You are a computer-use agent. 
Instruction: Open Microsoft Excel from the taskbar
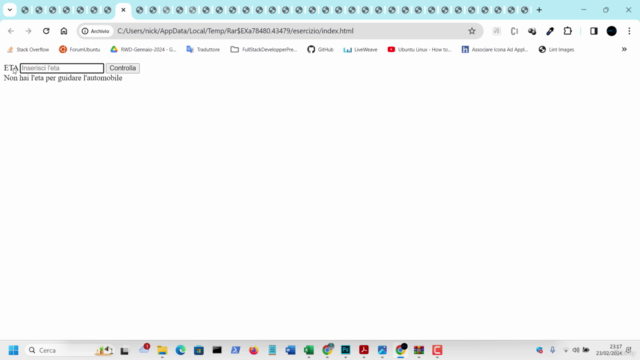click(309, 350)
